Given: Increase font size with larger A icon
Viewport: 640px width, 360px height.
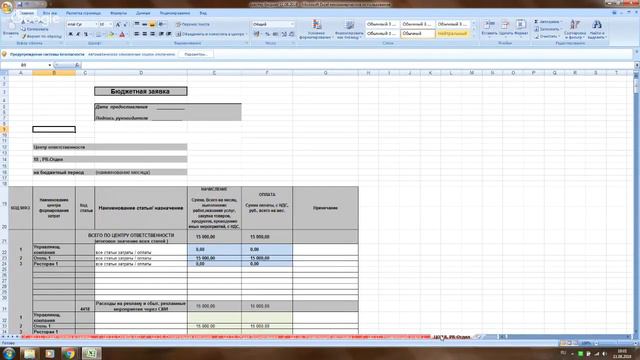Looking at the screenshot, I should pyautogui.click(x=118, y=24).
